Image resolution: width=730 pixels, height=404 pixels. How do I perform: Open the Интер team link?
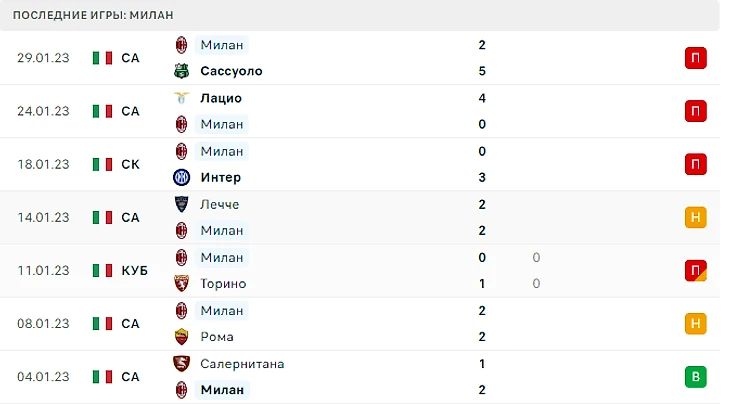coord(221,177)
